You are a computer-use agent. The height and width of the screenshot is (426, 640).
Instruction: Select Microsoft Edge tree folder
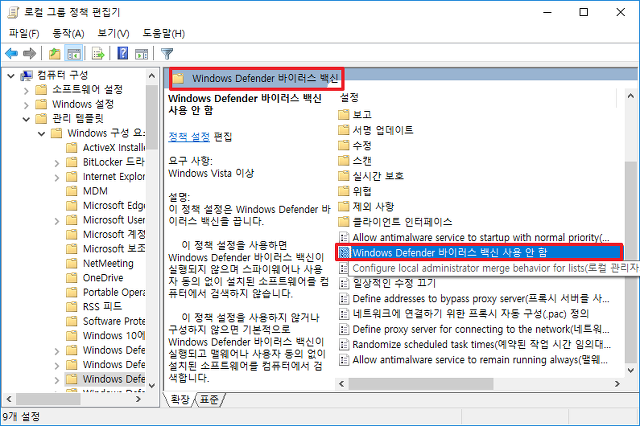tap(106, 205)
